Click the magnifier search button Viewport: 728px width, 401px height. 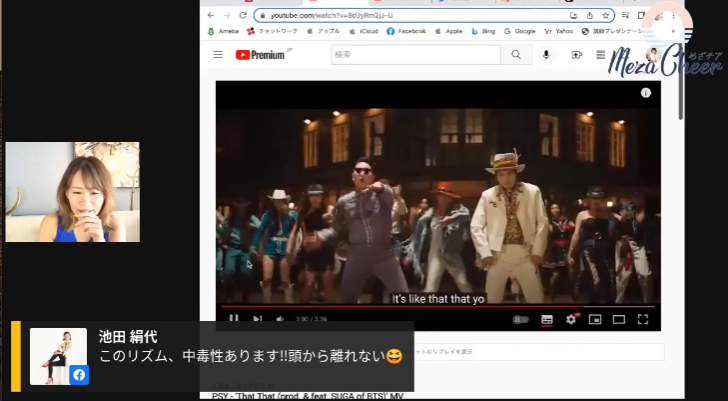[x=516, y=55]
